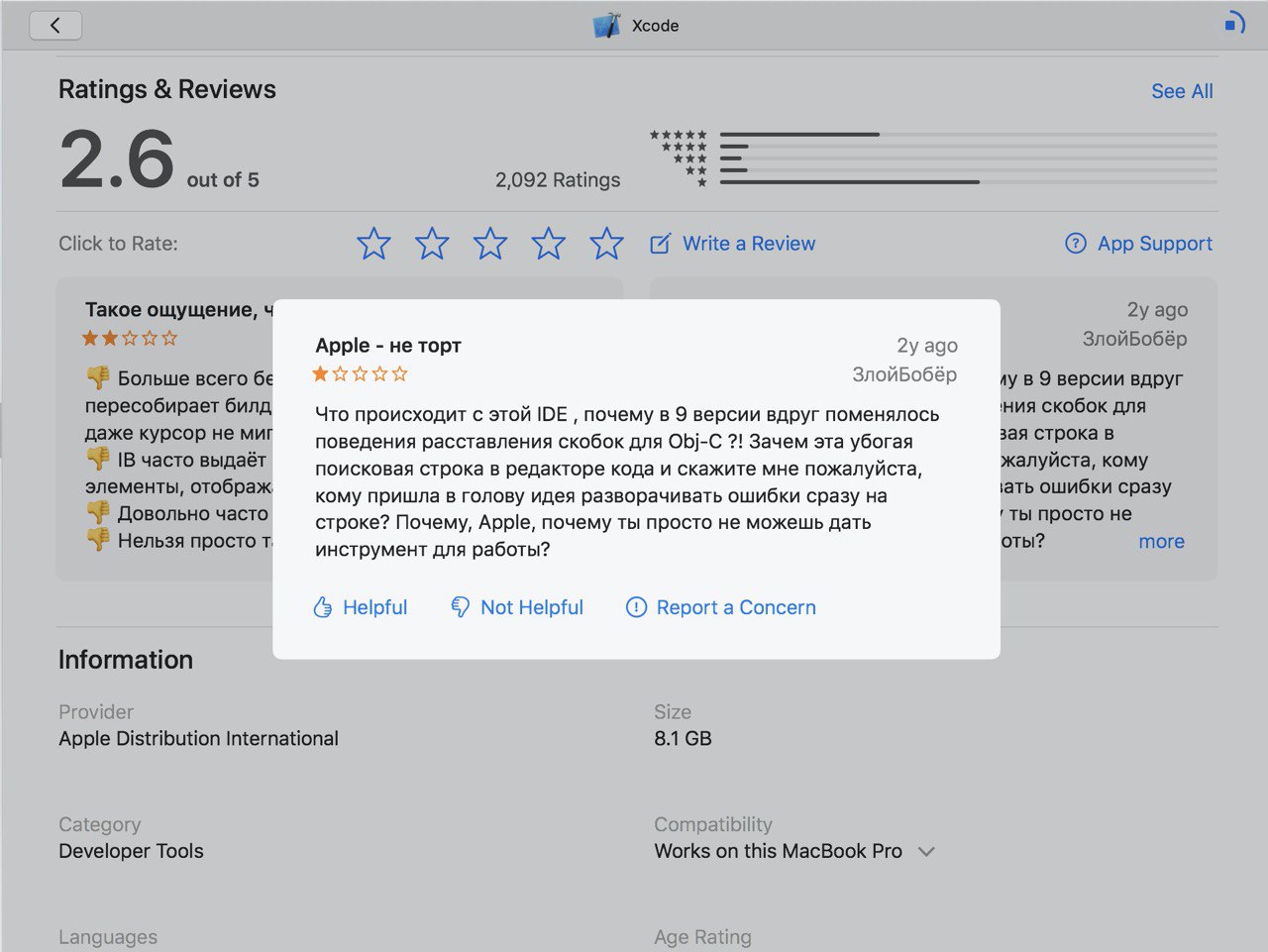
Task: Click the reviewer name ЗлойБобёр in the popup
Action: pos(904,374)
